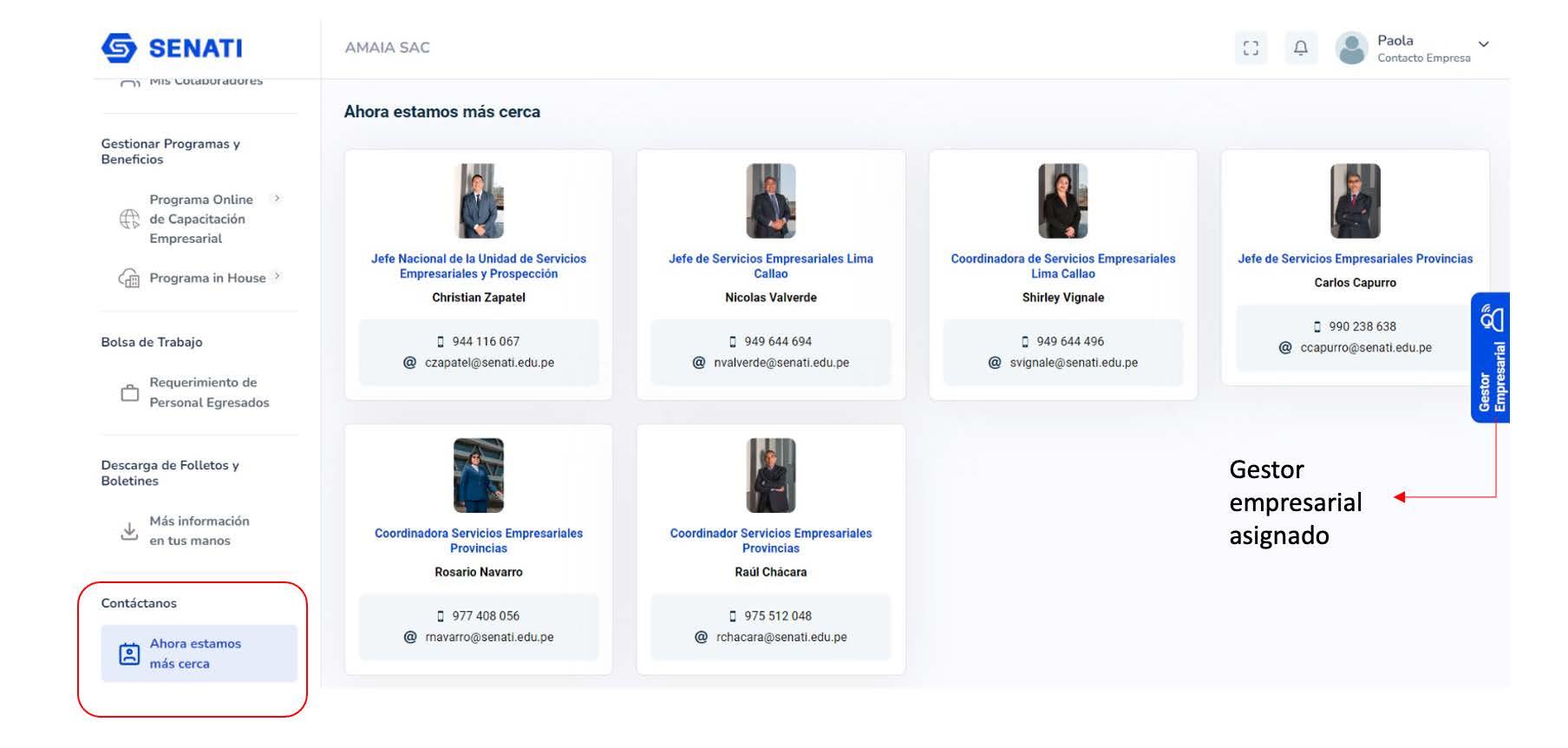
Task: Click the briefcase icon for Requerimiento de Personal
Action: 129,393
